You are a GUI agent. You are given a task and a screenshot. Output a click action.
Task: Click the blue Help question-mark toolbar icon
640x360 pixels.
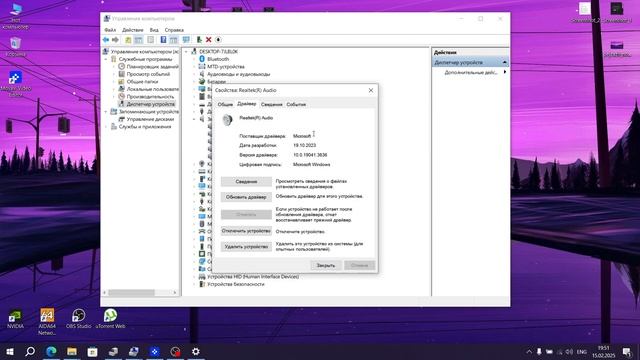(x=163, y=40)
